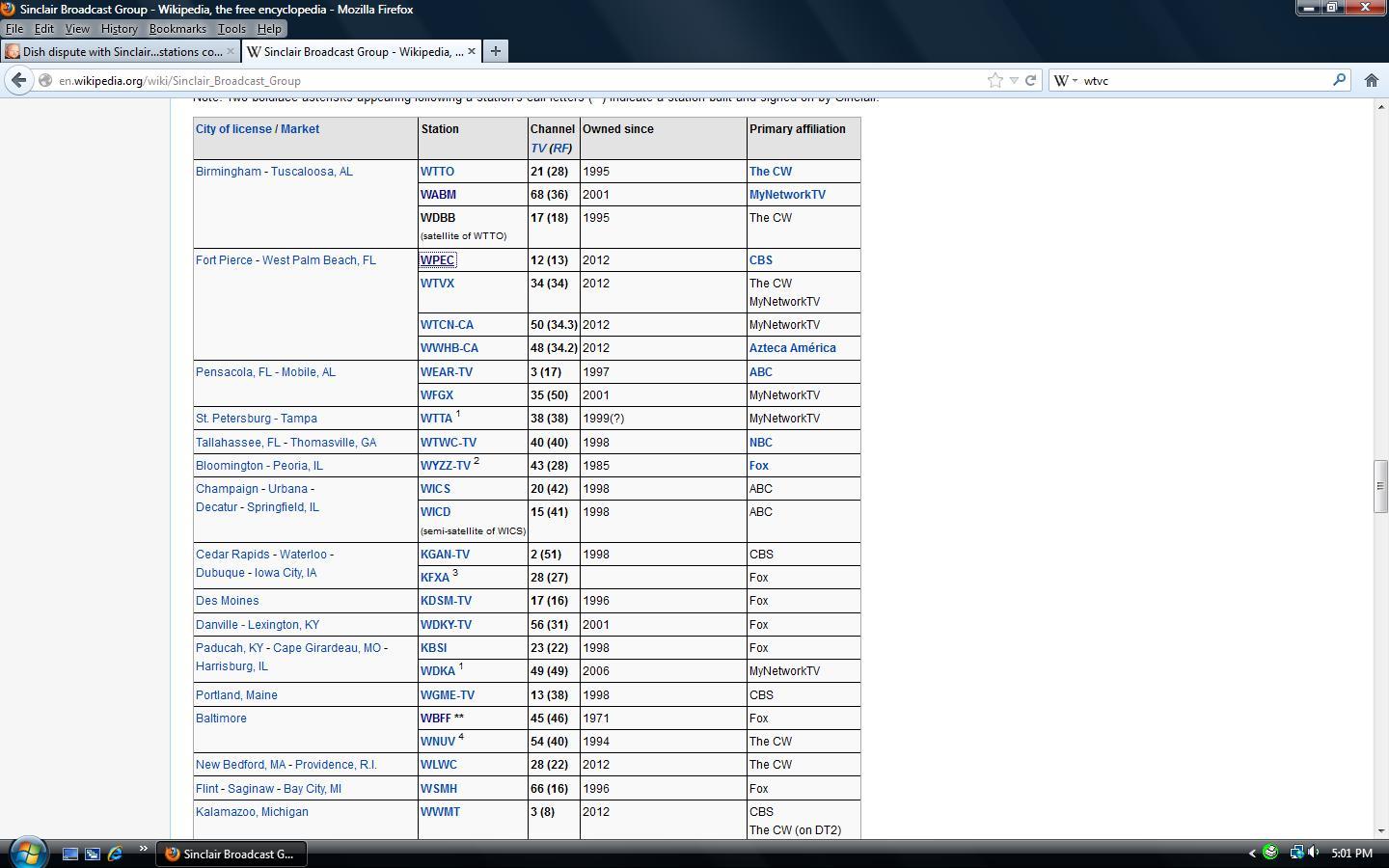The image size is (1389, 868).
Task: Open the WTTO station link
Action: pyautogui.click(x=437, y=172)
